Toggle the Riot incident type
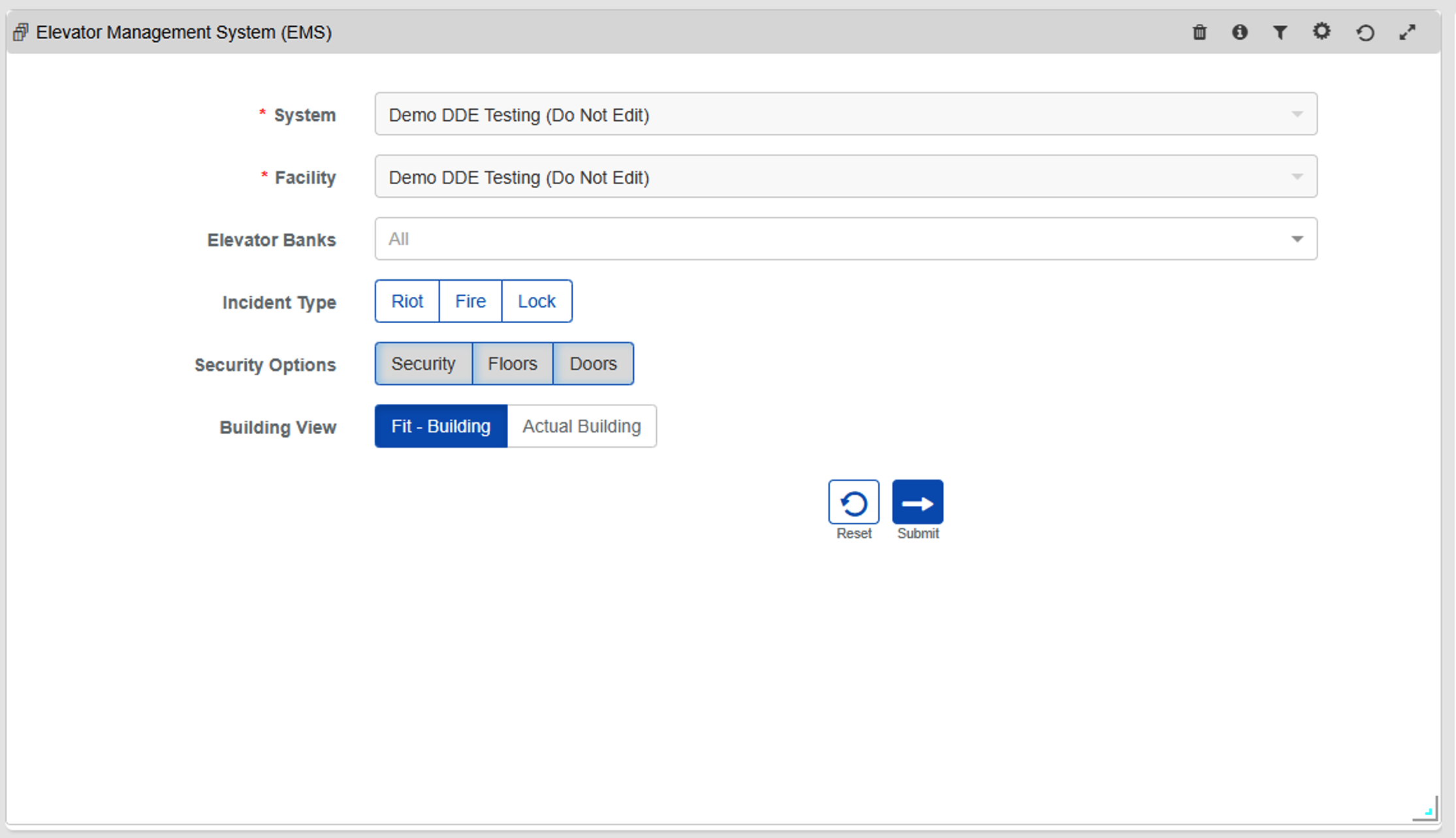 tap(407, 301)
